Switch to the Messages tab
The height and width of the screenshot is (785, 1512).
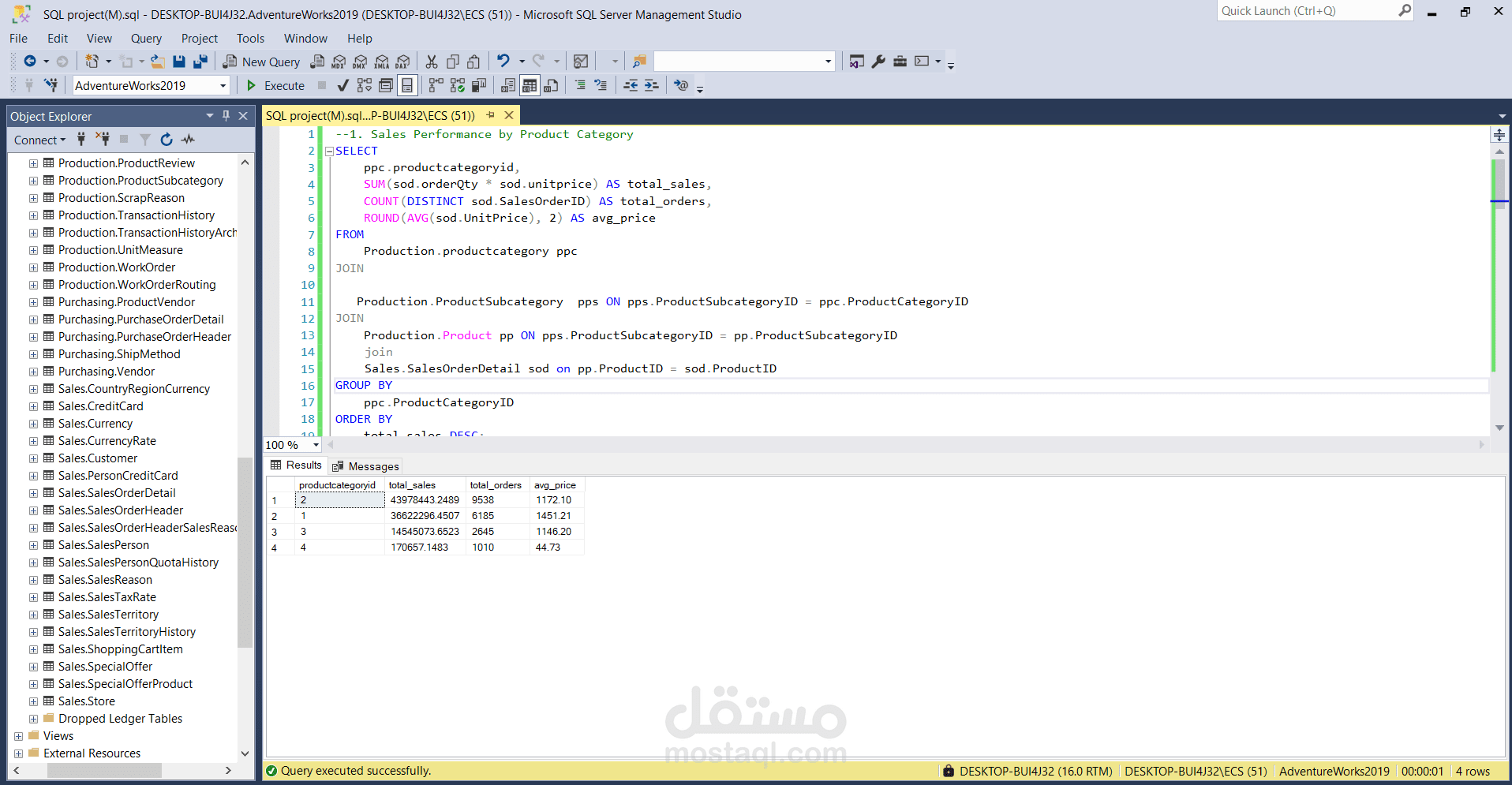tap(366, 466)
